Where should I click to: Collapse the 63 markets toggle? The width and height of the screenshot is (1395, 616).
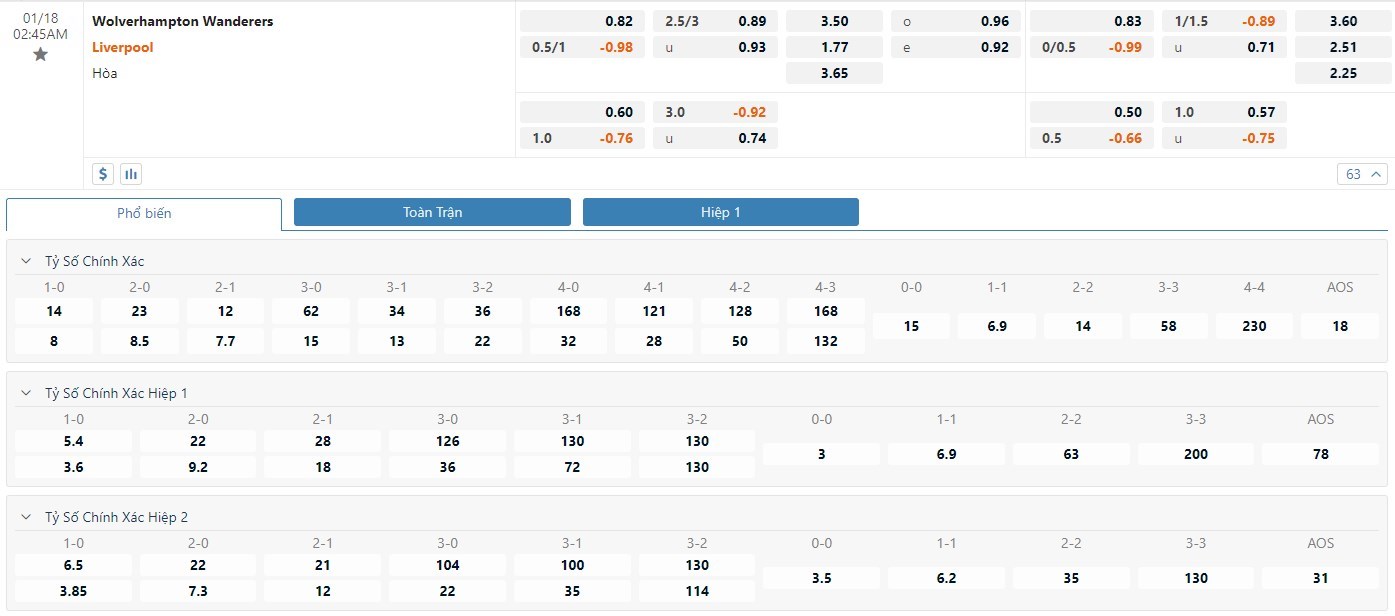(x=1362, y=174)
